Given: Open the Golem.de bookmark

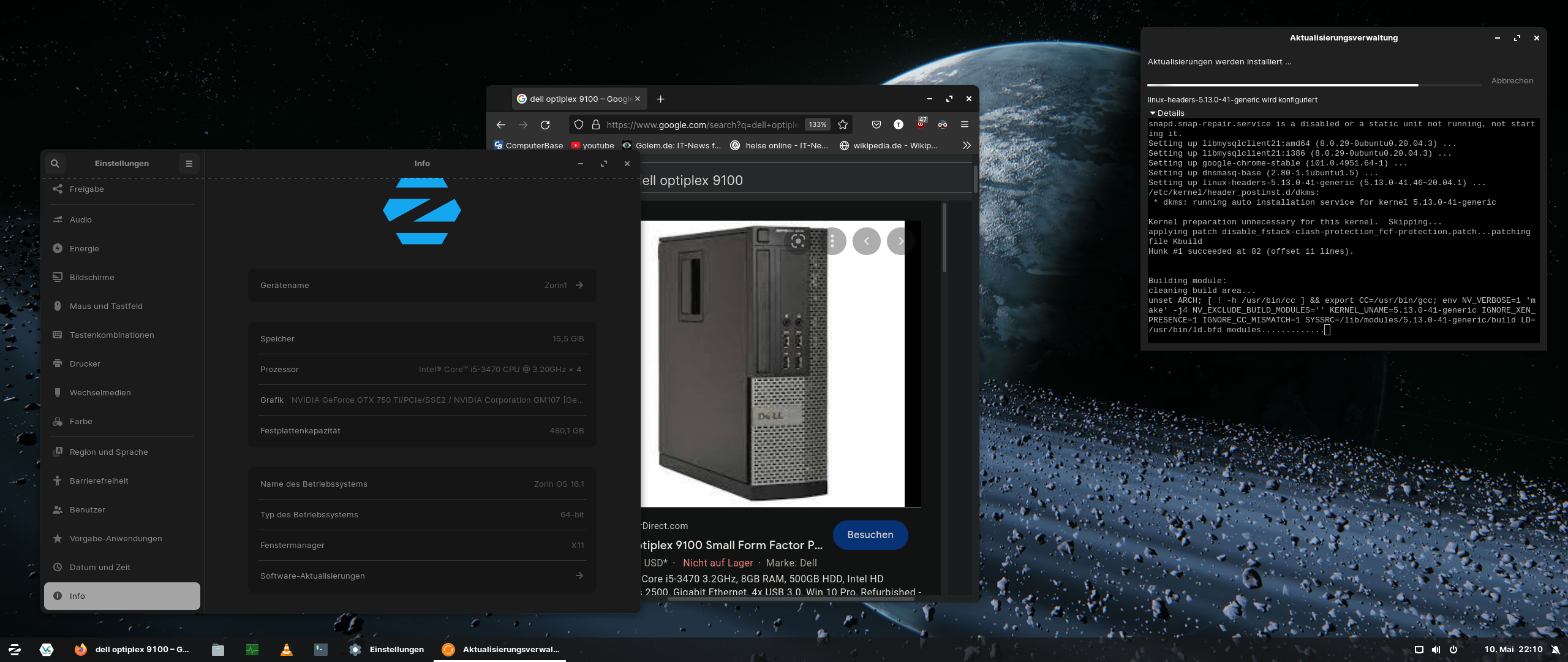Looking at the screenshot, I should (x=671, y=146).
